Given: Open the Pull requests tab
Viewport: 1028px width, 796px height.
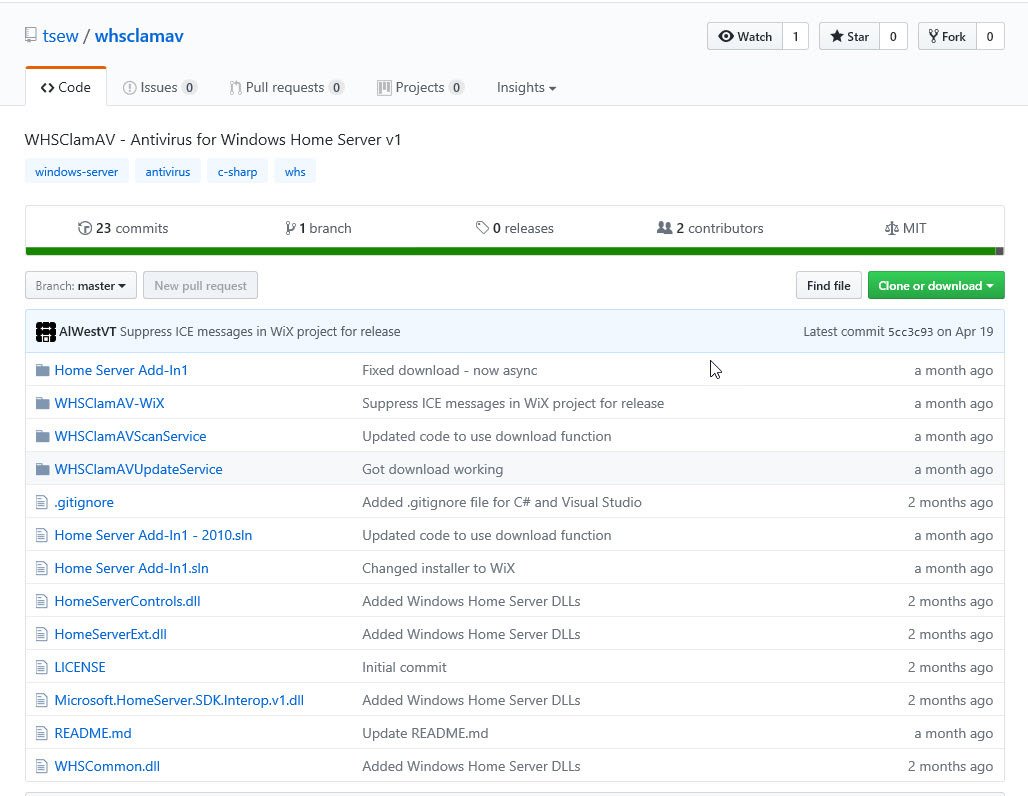Looking at the screenshot, I should [286, 87].
